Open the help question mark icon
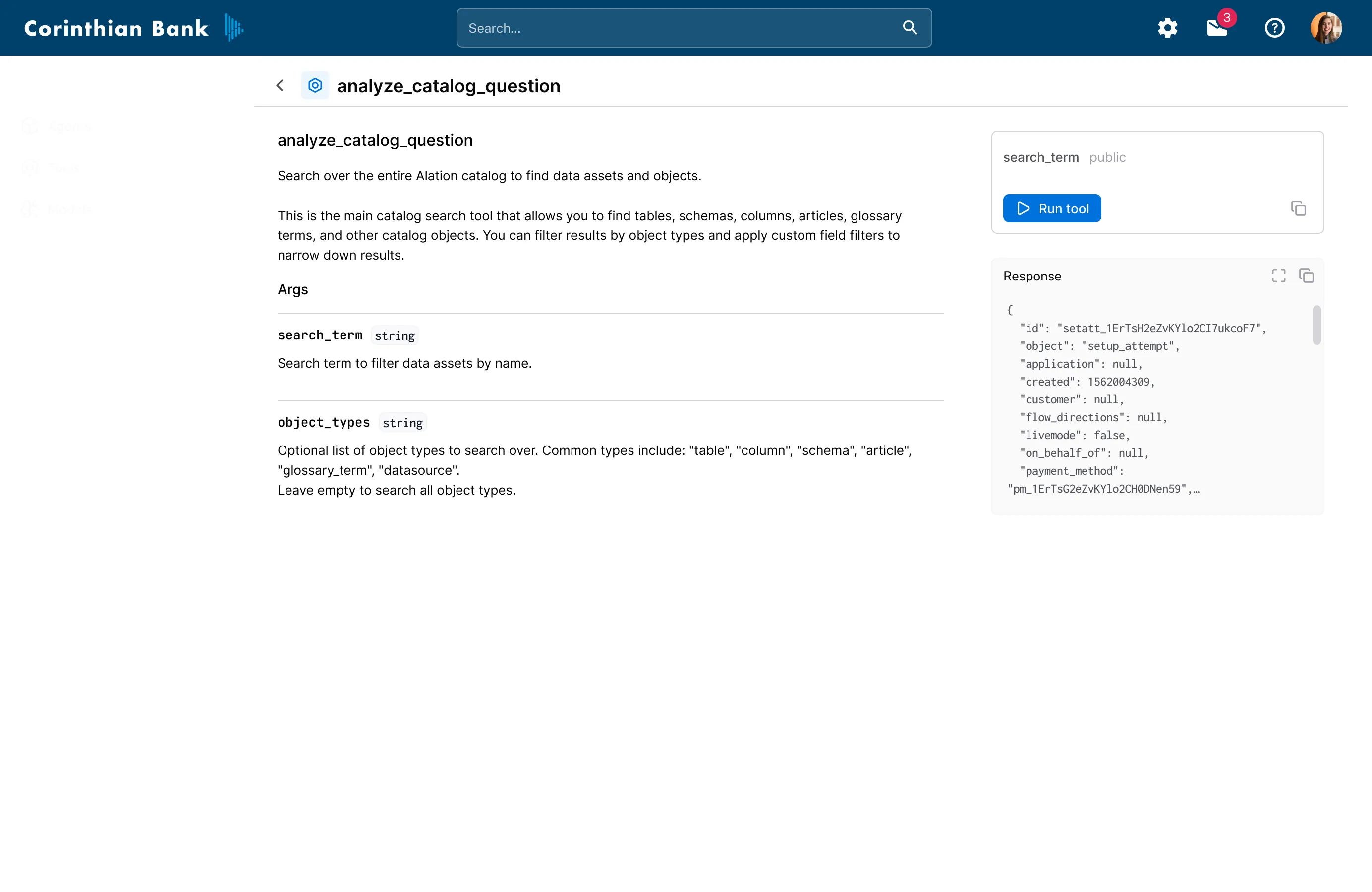 [1274, 28]
